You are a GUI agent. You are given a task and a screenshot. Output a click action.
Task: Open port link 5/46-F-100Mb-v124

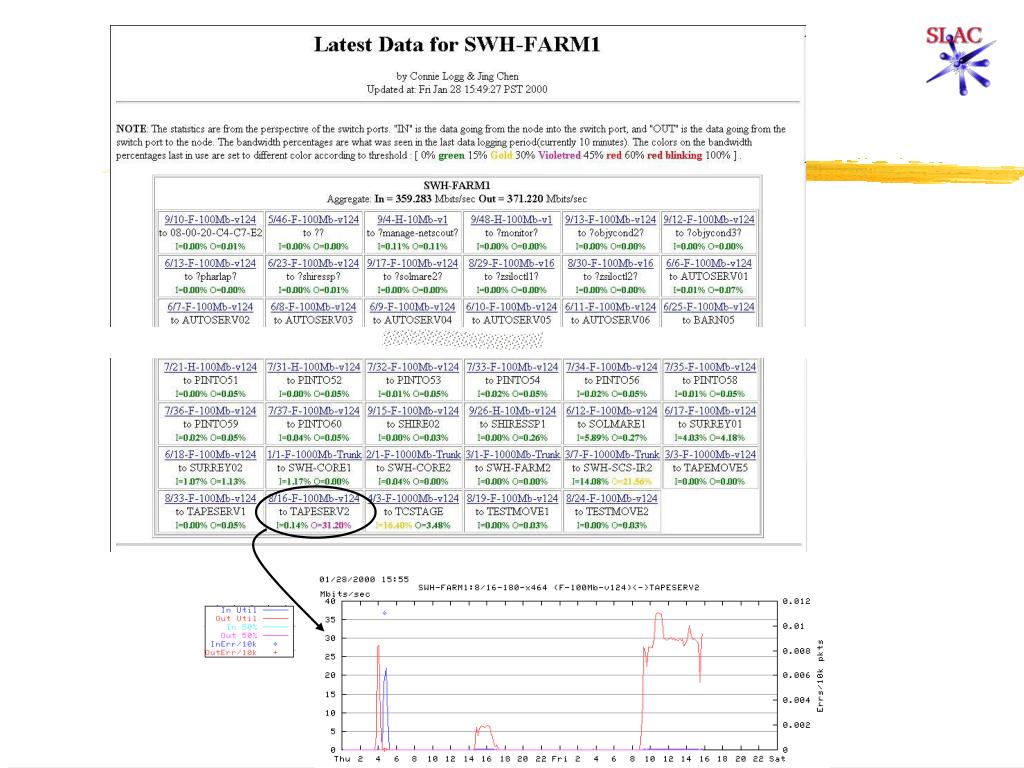point(313,219)
